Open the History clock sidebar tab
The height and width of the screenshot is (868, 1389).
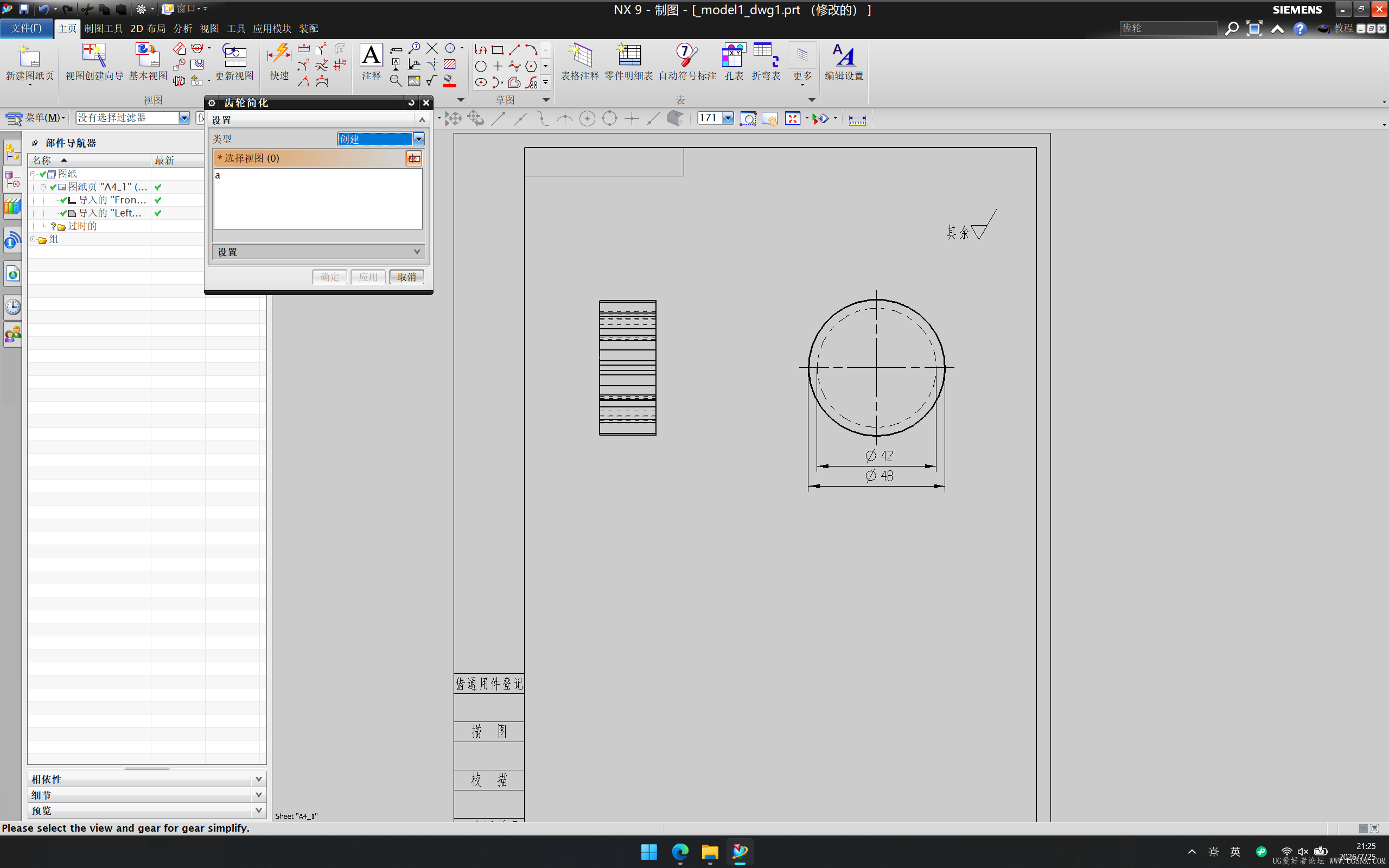pos(12,307)
